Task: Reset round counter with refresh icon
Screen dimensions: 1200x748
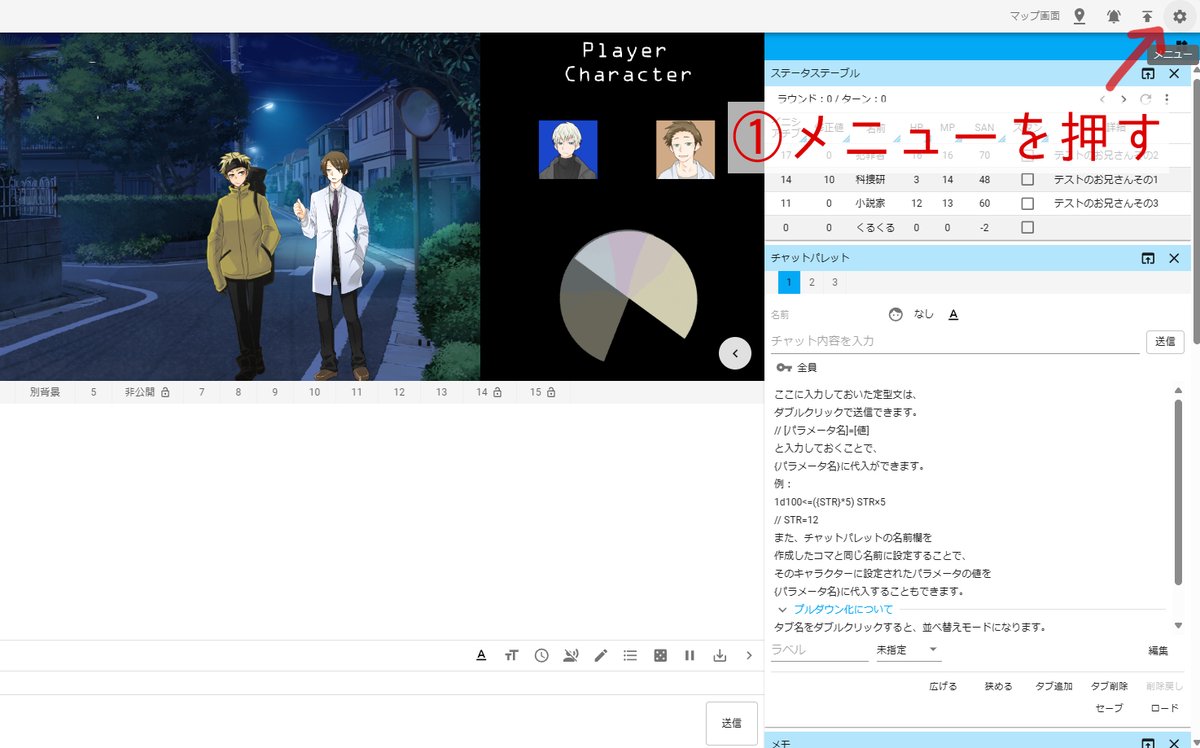Action: point(1146,99)
